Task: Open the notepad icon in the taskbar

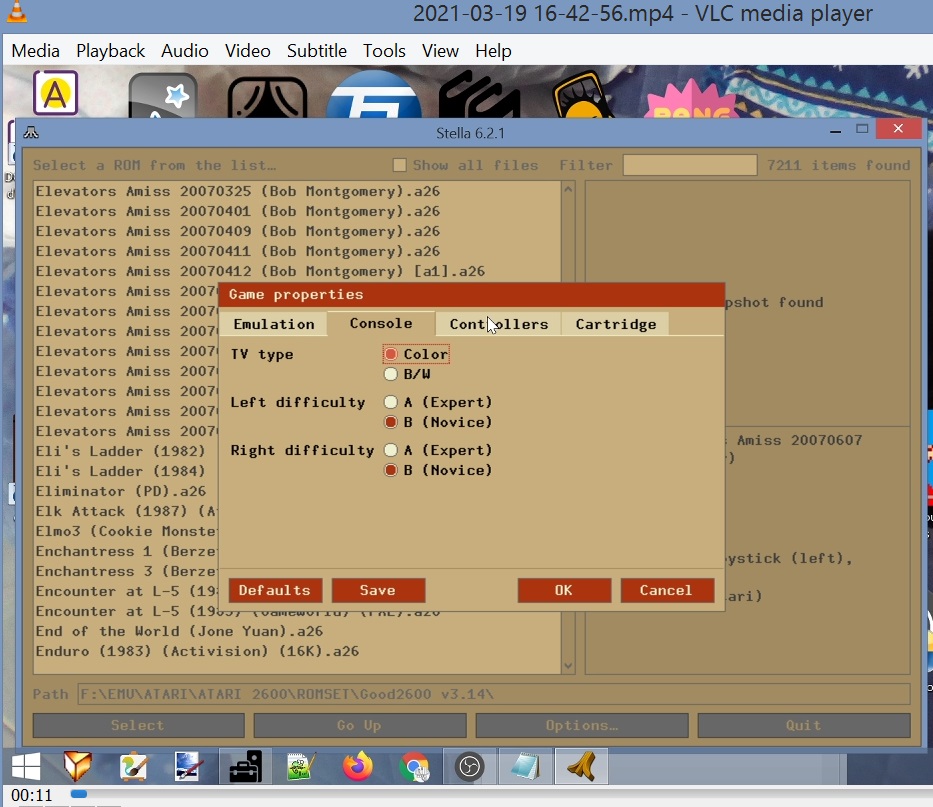Action: coord(525,767)
